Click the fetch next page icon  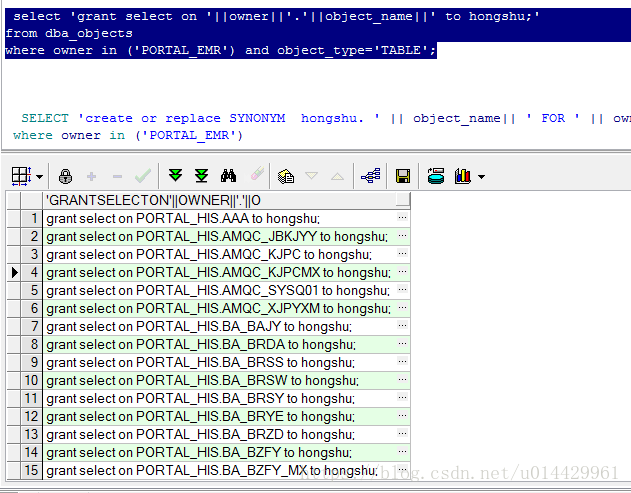(175, 175)
